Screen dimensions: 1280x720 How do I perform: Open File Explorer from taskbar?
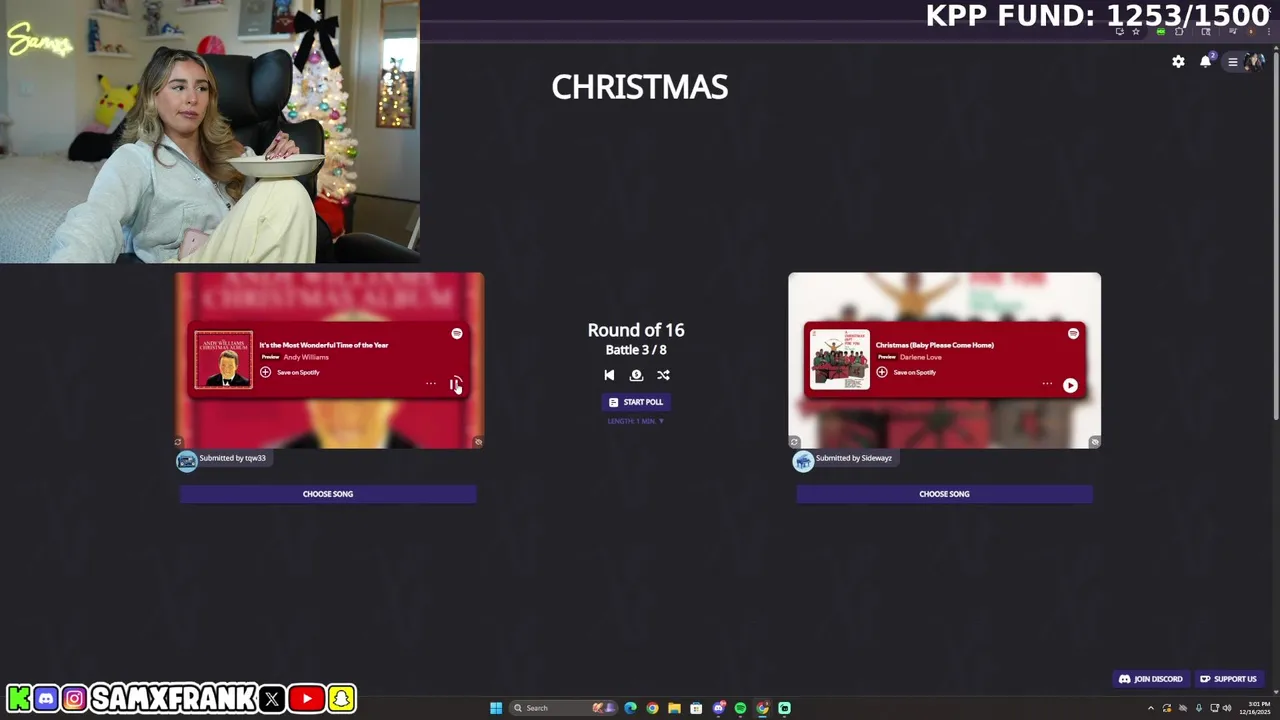click(674, 708)
